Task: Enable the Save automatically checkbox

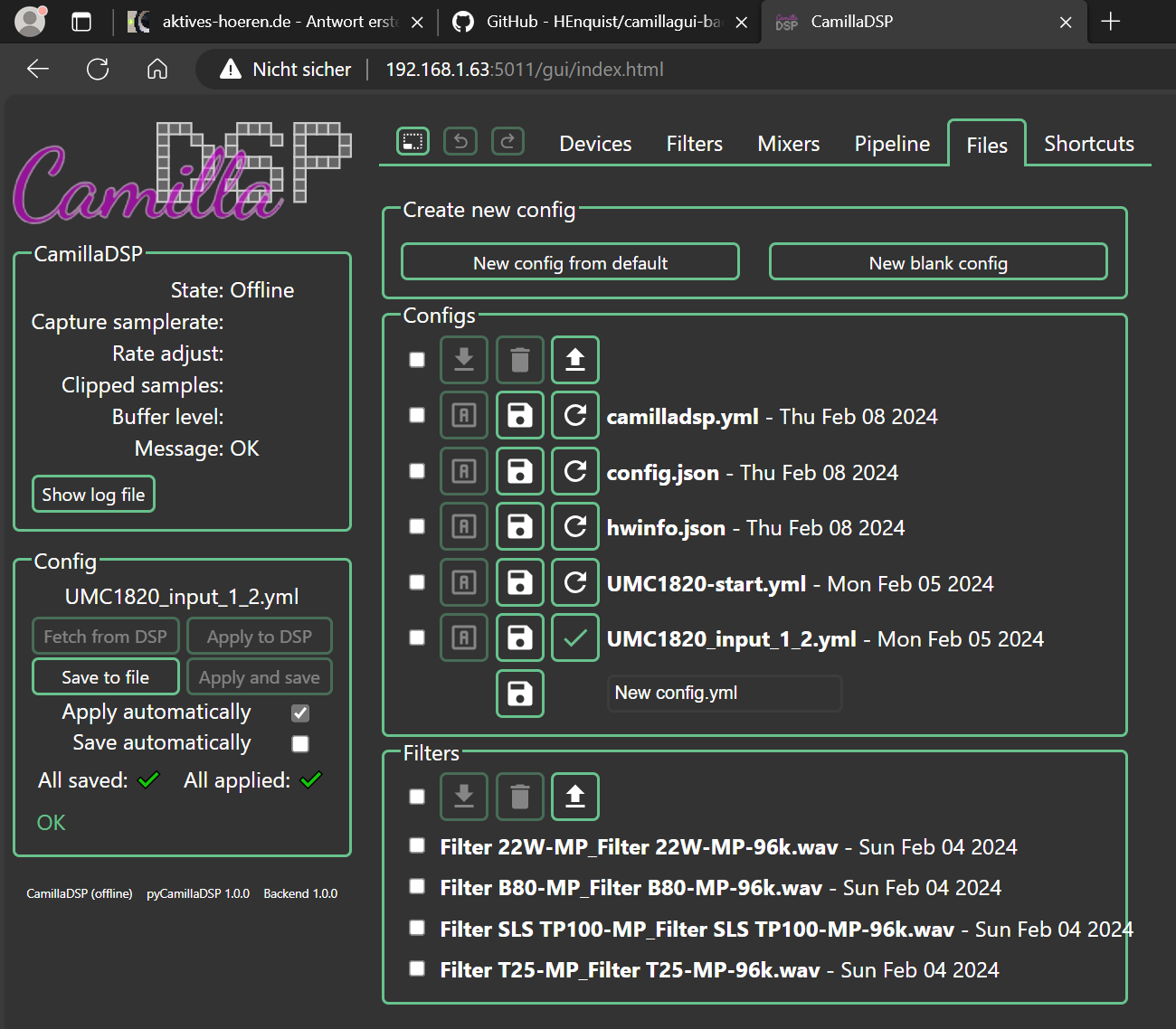Action: 300,744
